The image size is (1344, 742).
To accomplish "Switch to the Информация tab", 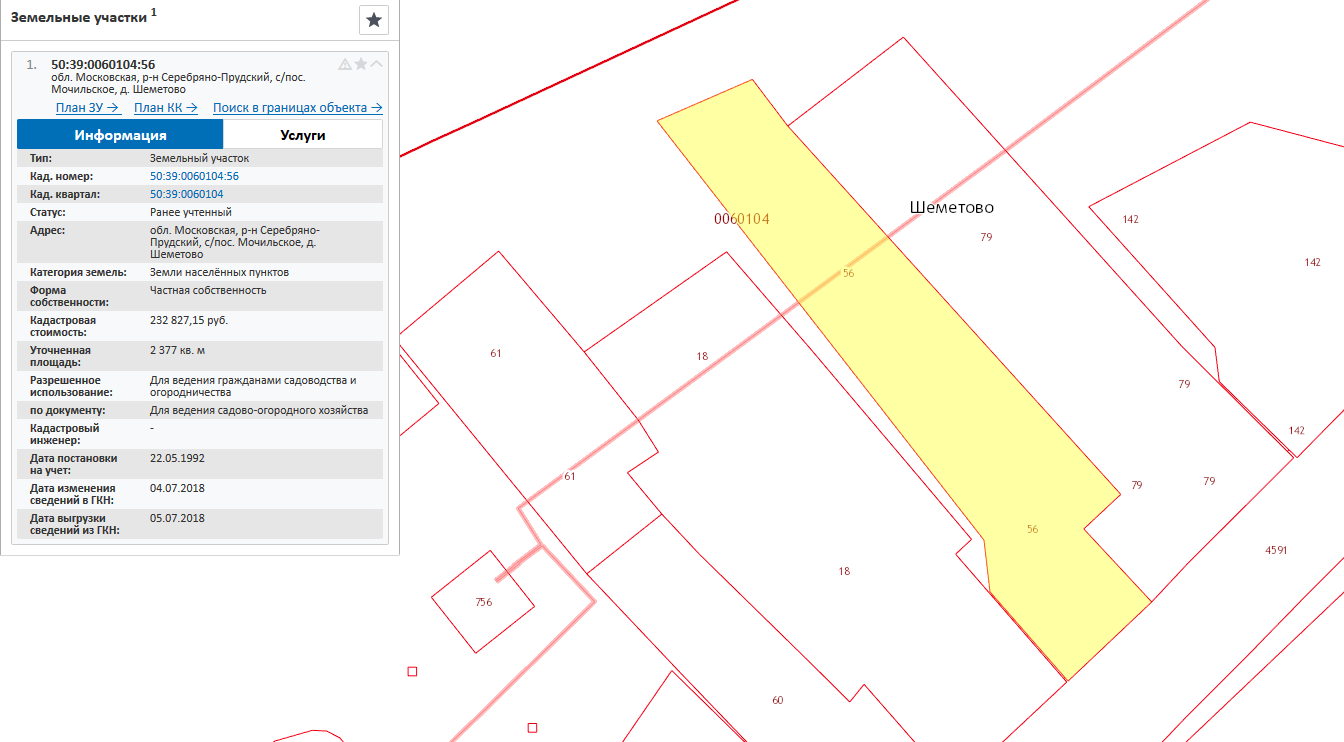I will pos(120,135).
